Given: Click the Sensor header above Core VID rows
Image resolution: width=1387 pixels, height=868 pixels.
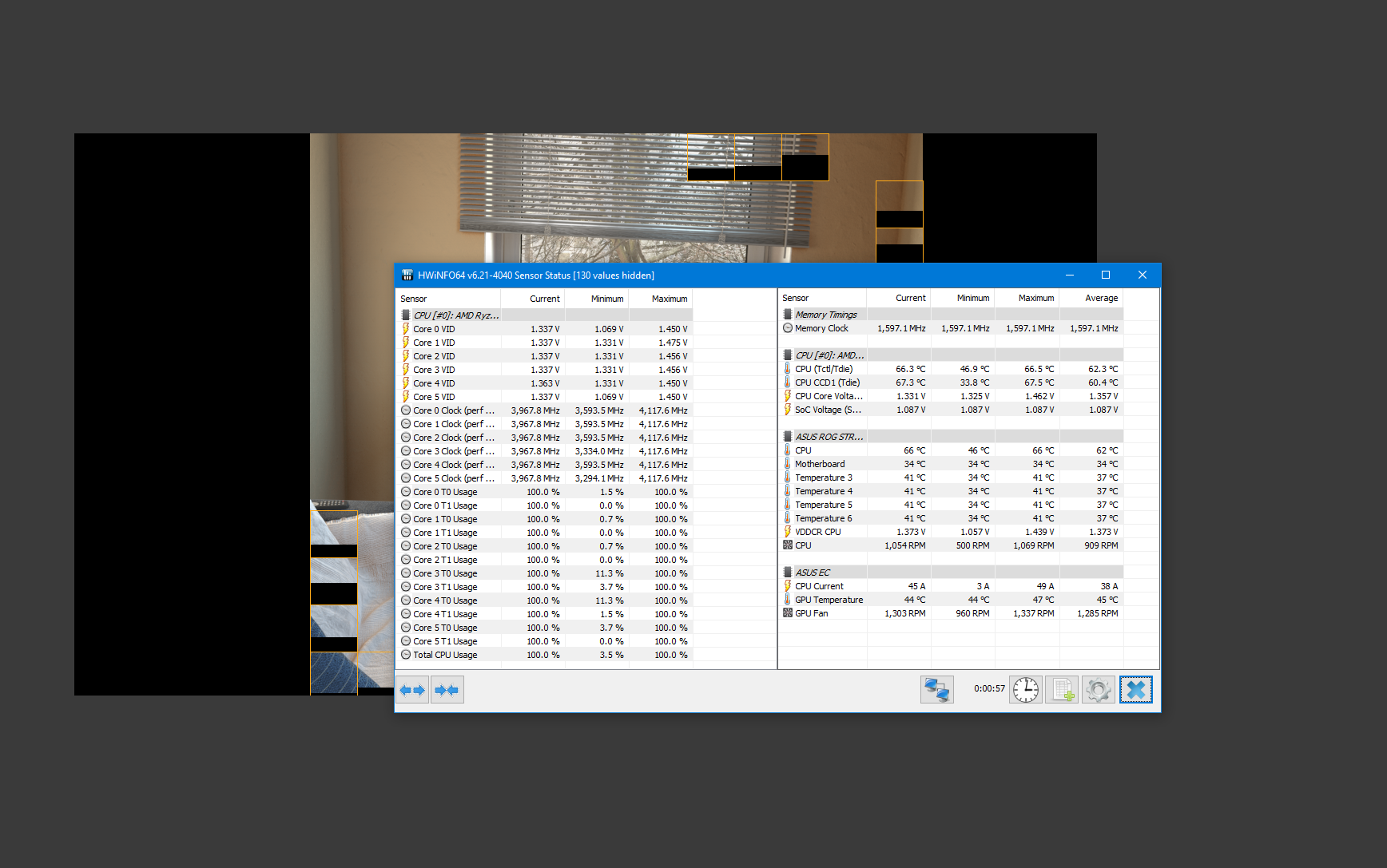Looking at the screenshot, I should 449,299.
